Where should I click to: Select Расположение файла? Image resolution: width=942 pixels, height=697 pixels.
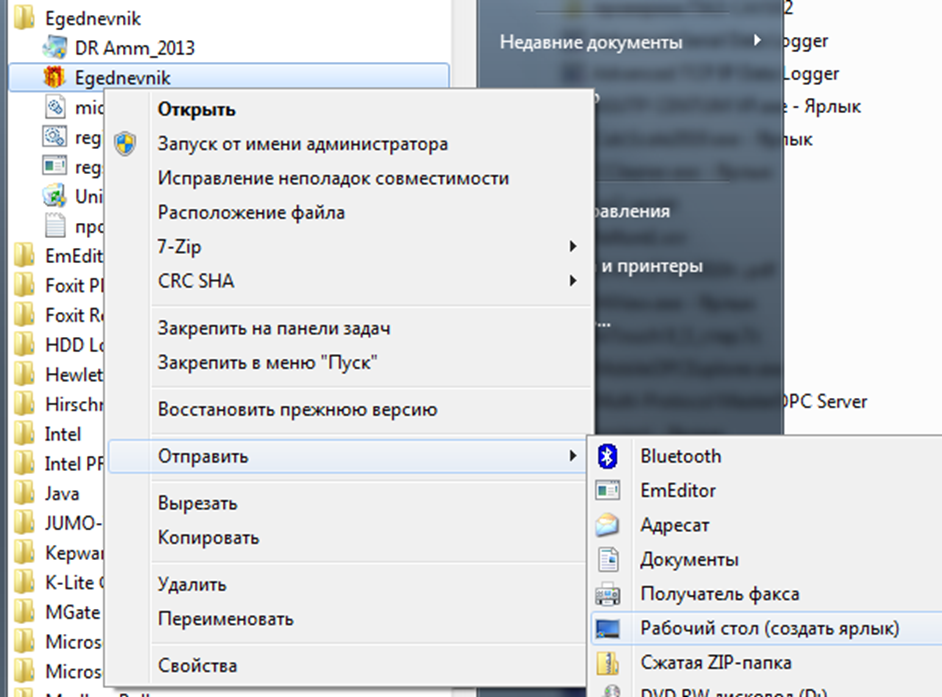click(251, 213)
